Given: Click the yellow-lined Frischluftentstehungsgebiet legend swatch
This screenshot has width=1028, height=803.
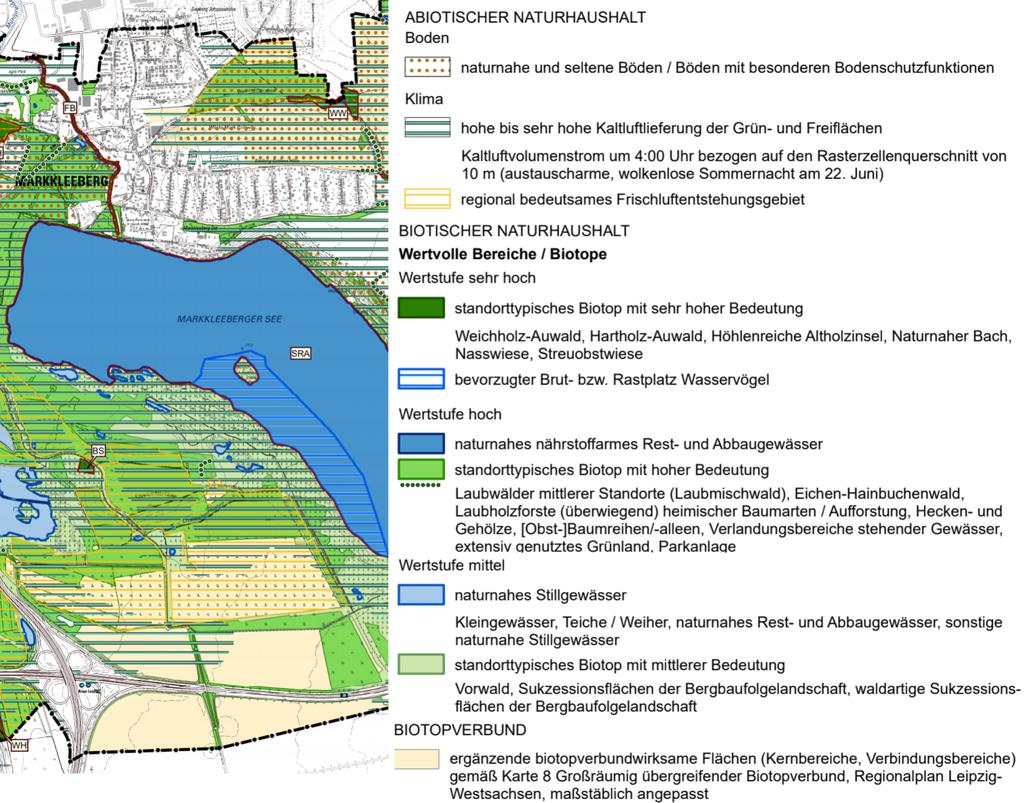Looking at the screenshot, I should pyautogui.click(x=427, y=199).
